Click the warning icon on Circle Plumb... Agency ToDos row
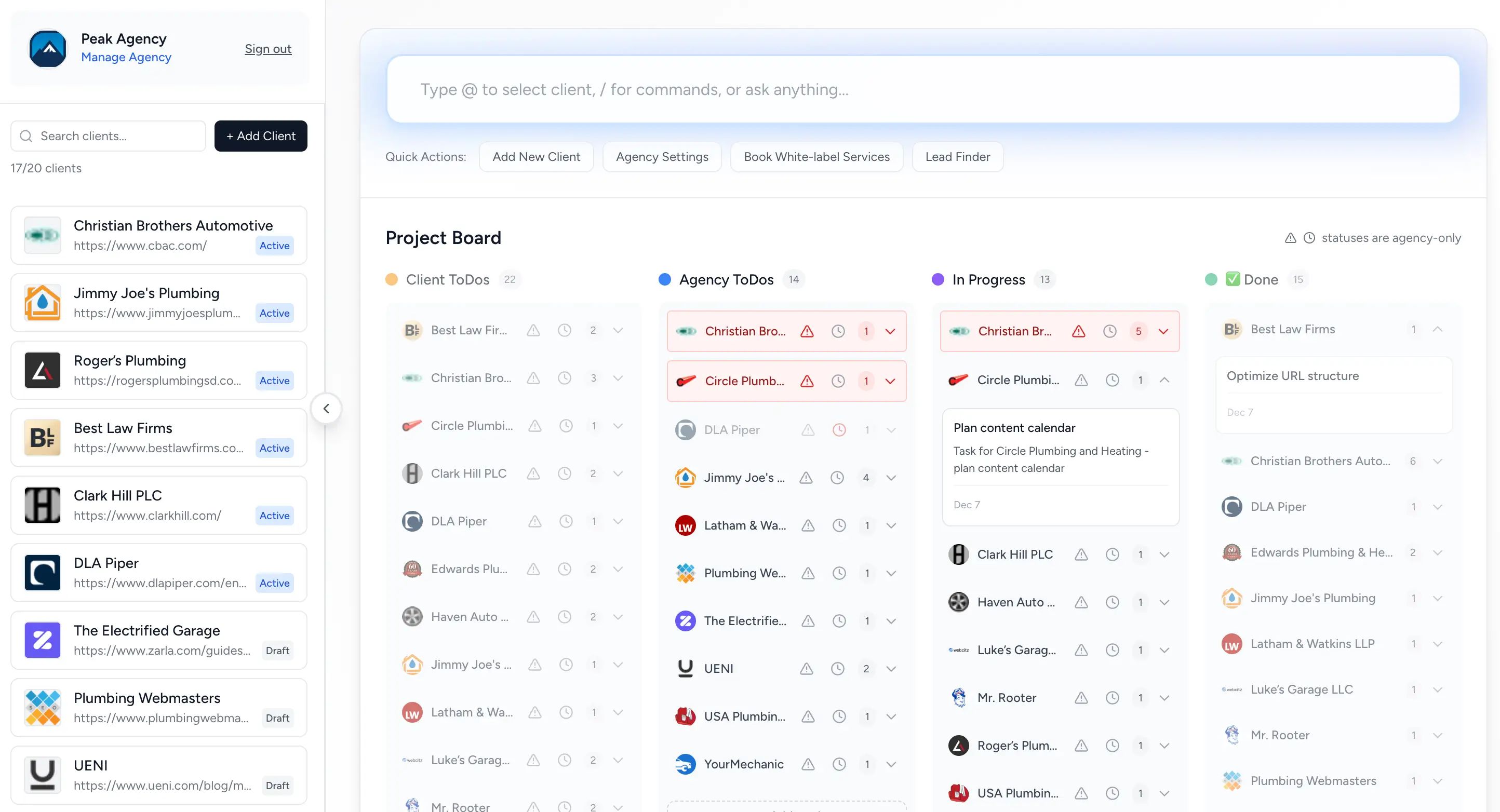Screen dimensions: 1500x812 click(807, 381)
